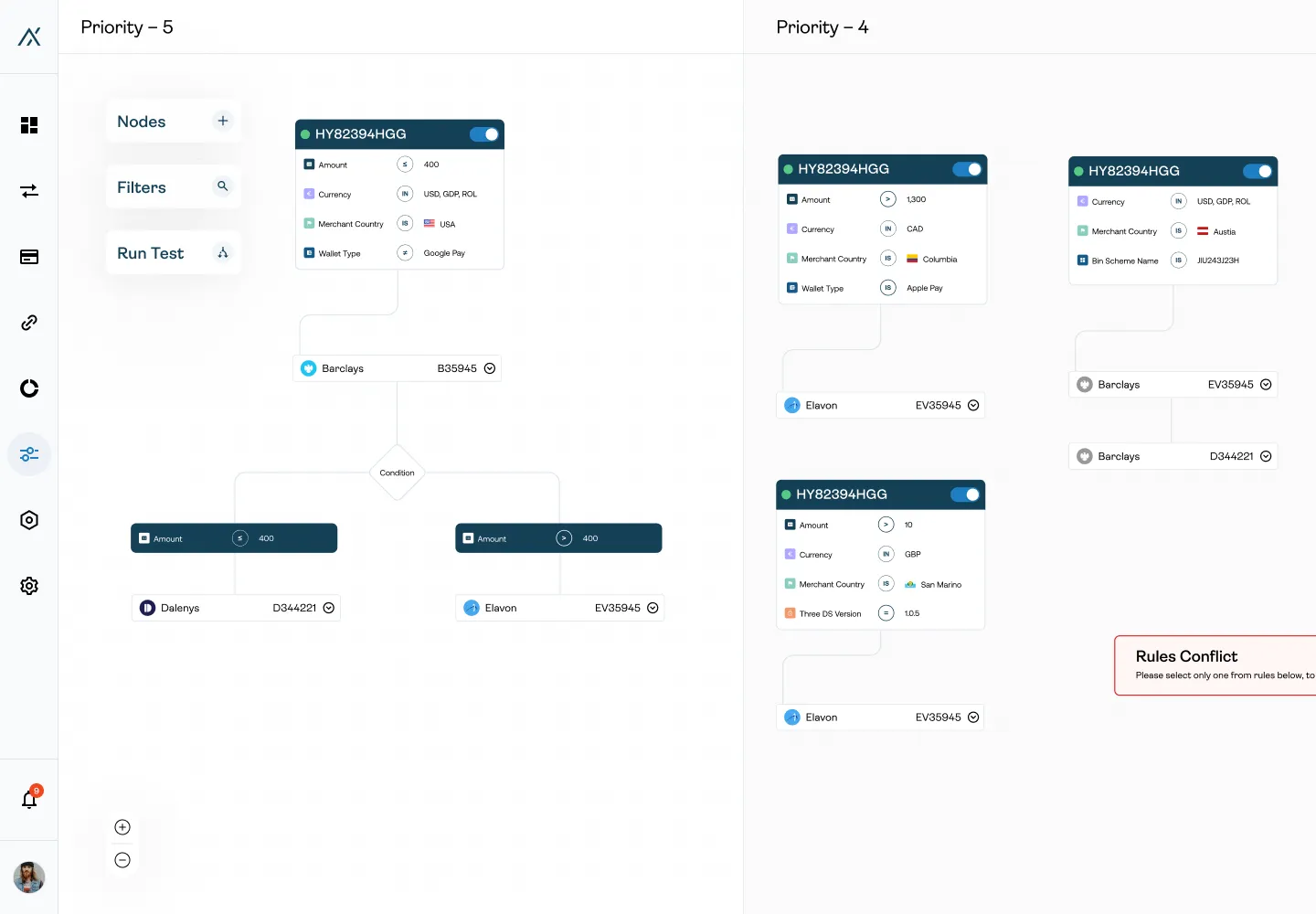Click the Condition diamond node

pyautogui.click(x=397, y=473)
